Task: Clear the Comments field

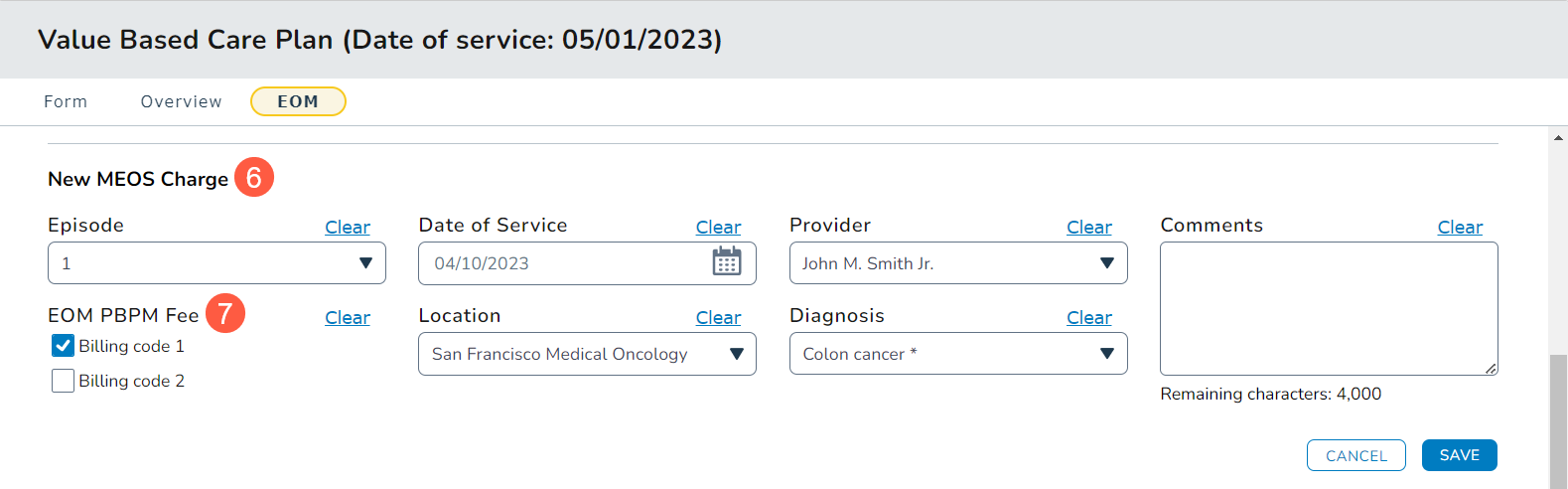Action: (1460, 228)
